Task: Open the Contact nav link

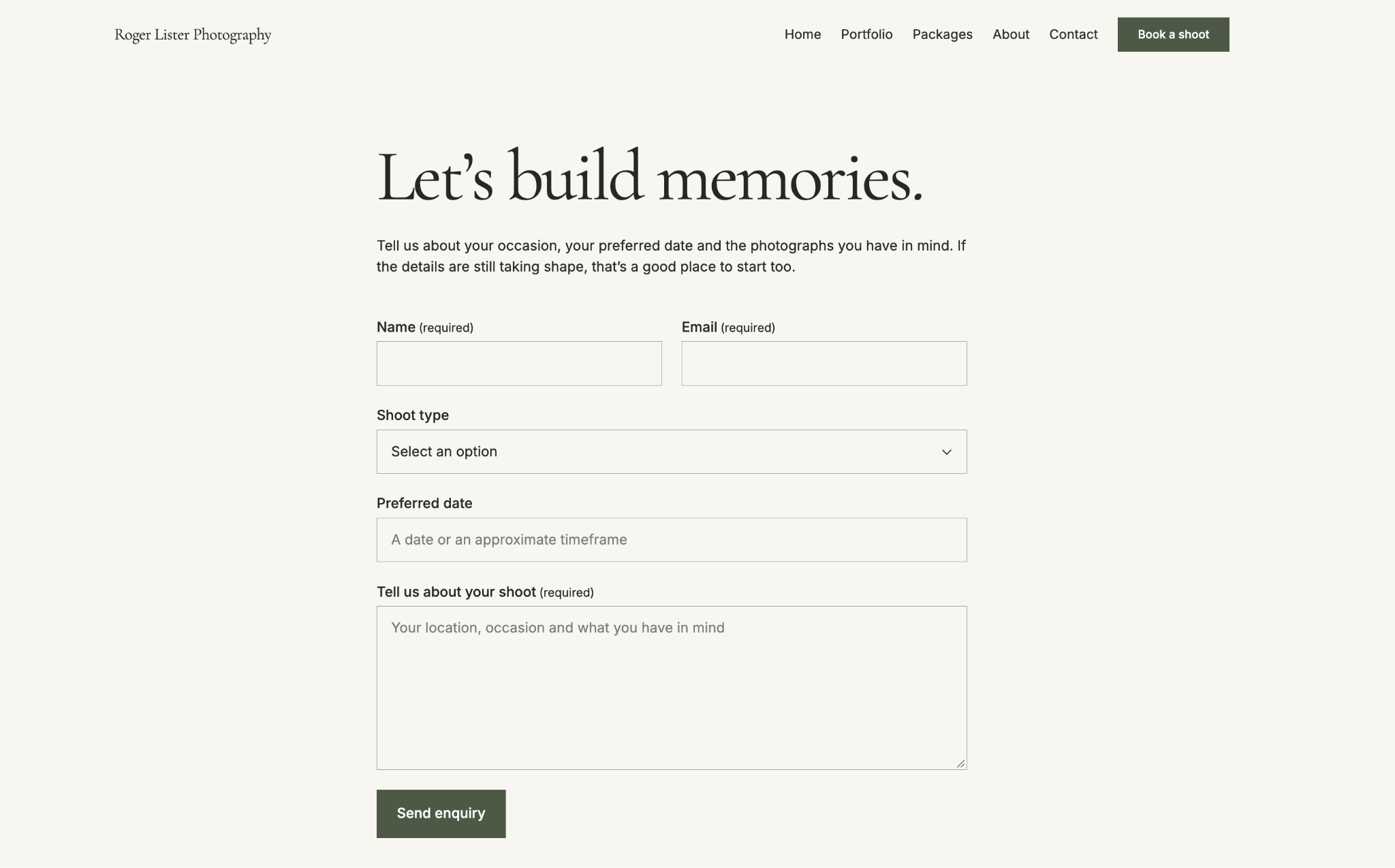Action: pos(1073,35)
